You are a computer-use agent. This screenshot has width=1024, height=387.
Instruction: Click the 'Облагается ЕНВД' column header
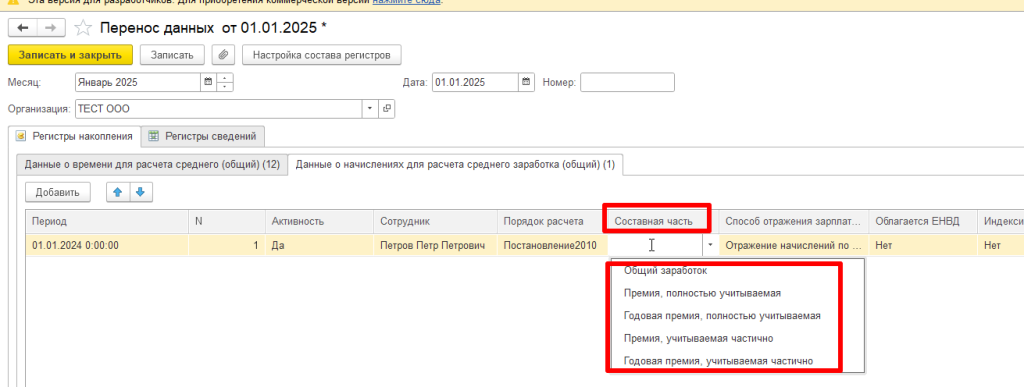click(922, 222)
